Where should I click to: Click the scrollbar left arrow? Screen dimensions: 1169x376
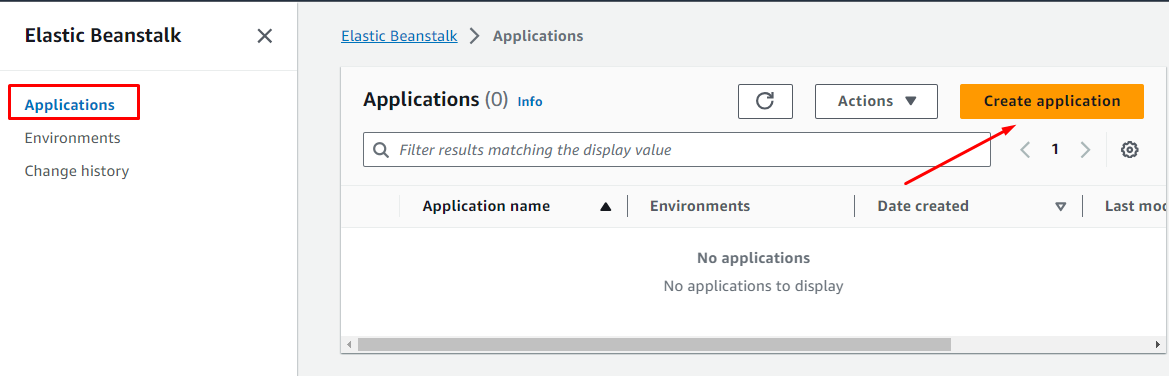click(348, 345)
